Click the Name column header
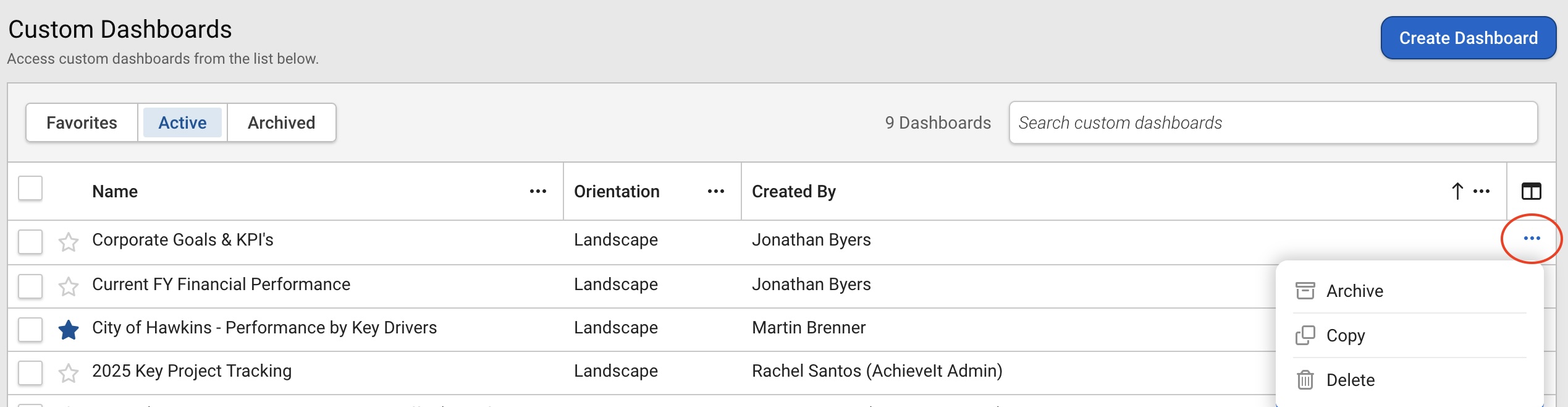Screen dimensions: 1568x407 pos(115,192)
